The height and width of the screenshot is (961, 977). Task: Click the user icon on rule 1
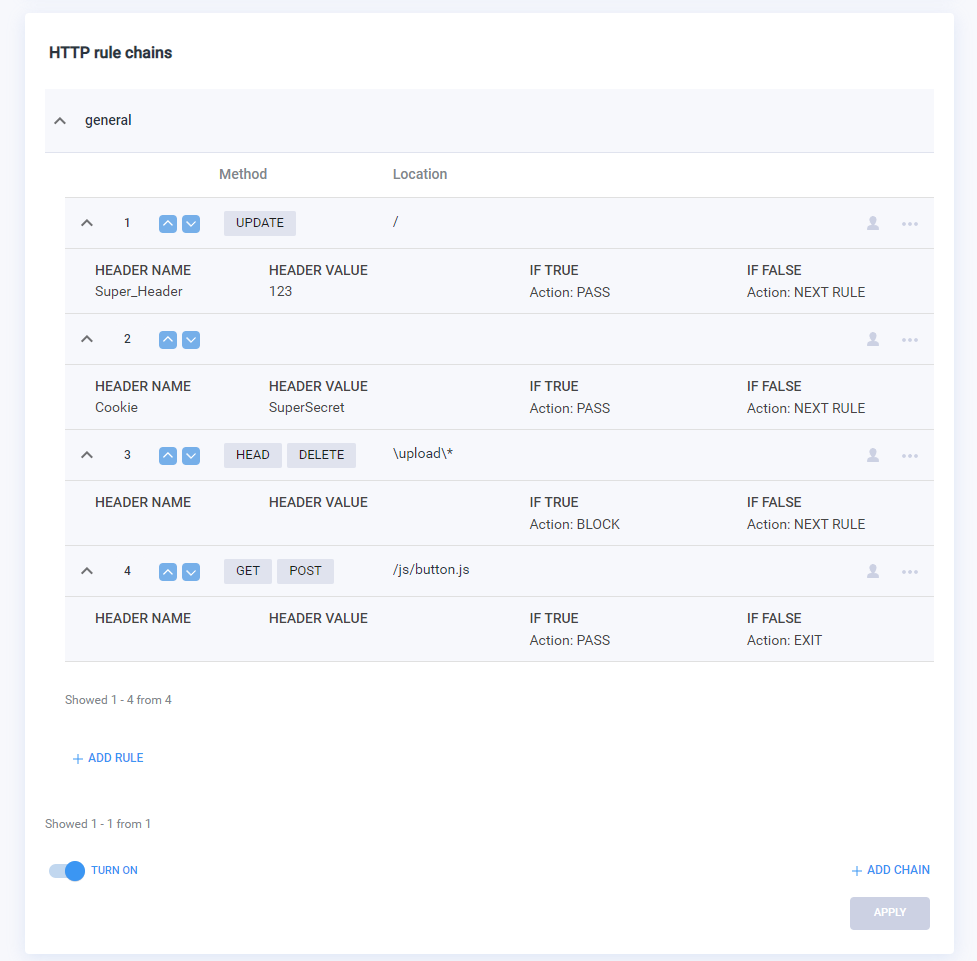tap(873, 223)
